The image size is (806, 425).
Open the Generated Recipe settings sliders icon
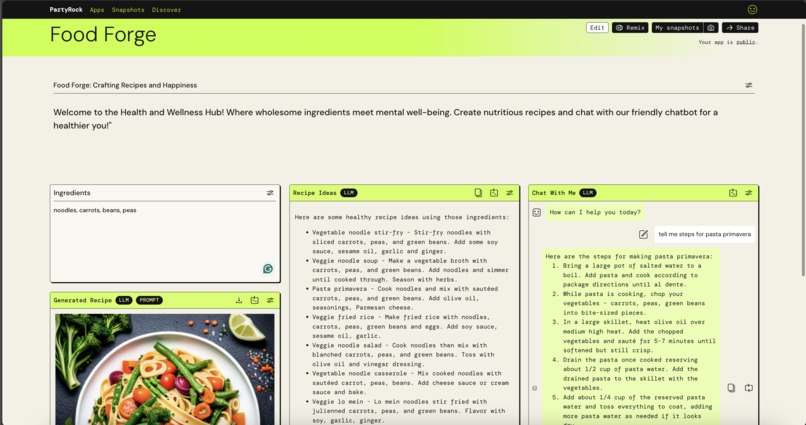[x=270, y=300]
